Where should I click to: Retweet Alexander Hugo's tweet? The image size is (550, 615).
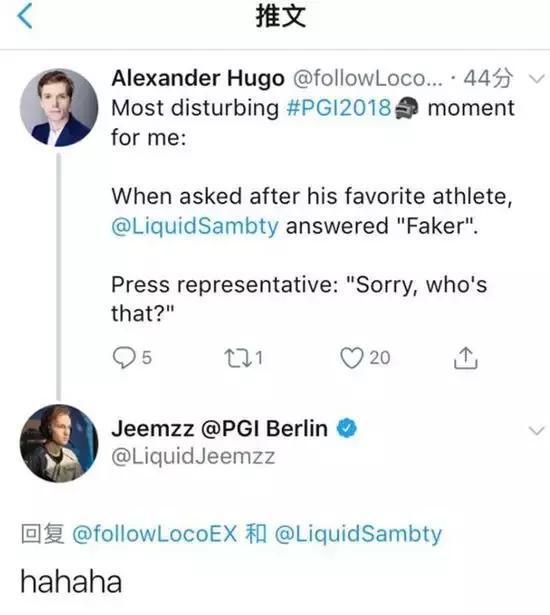click(243, 358)
